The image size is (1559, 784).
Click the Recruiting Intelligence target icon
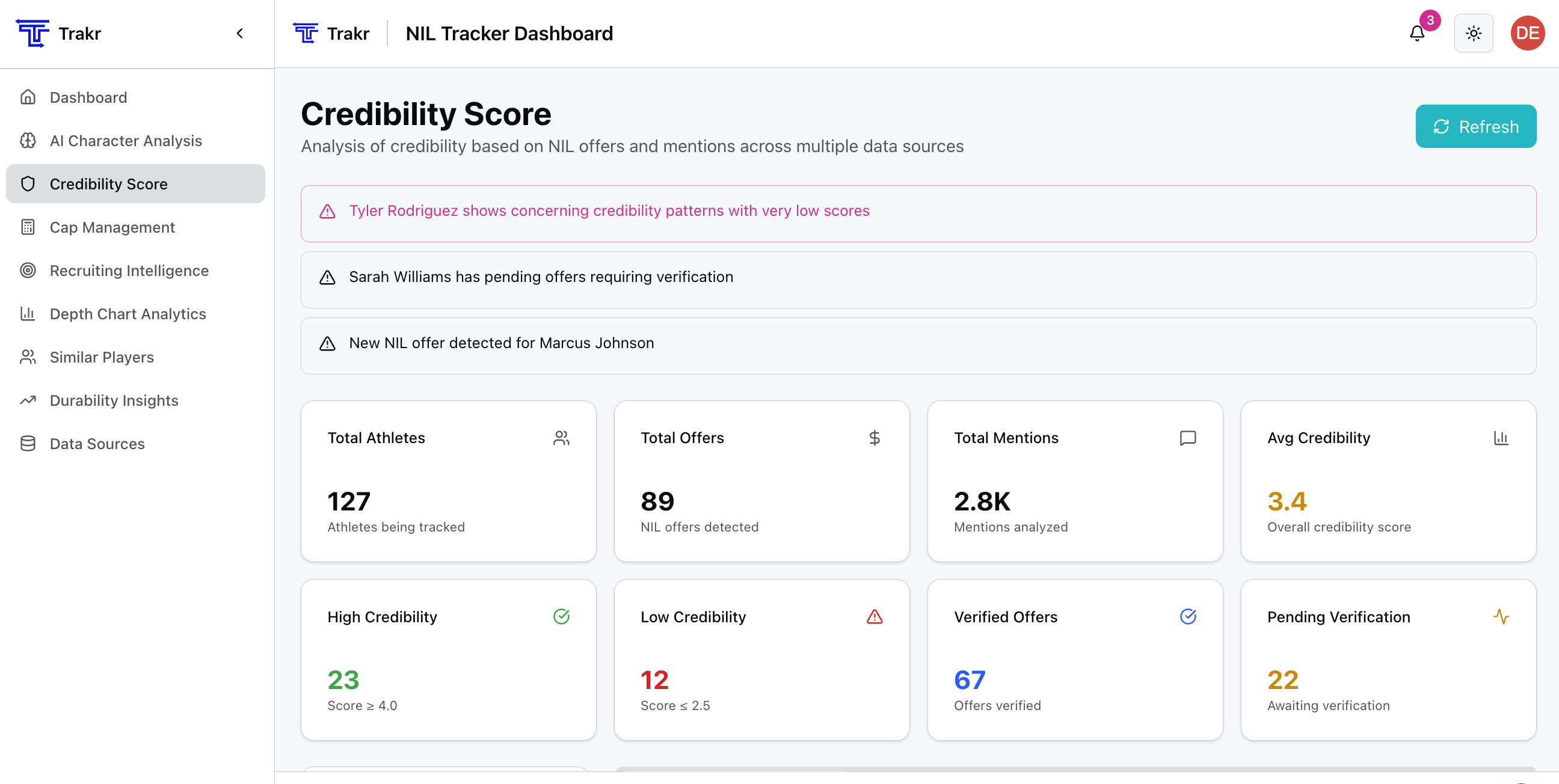coord(28,271)
